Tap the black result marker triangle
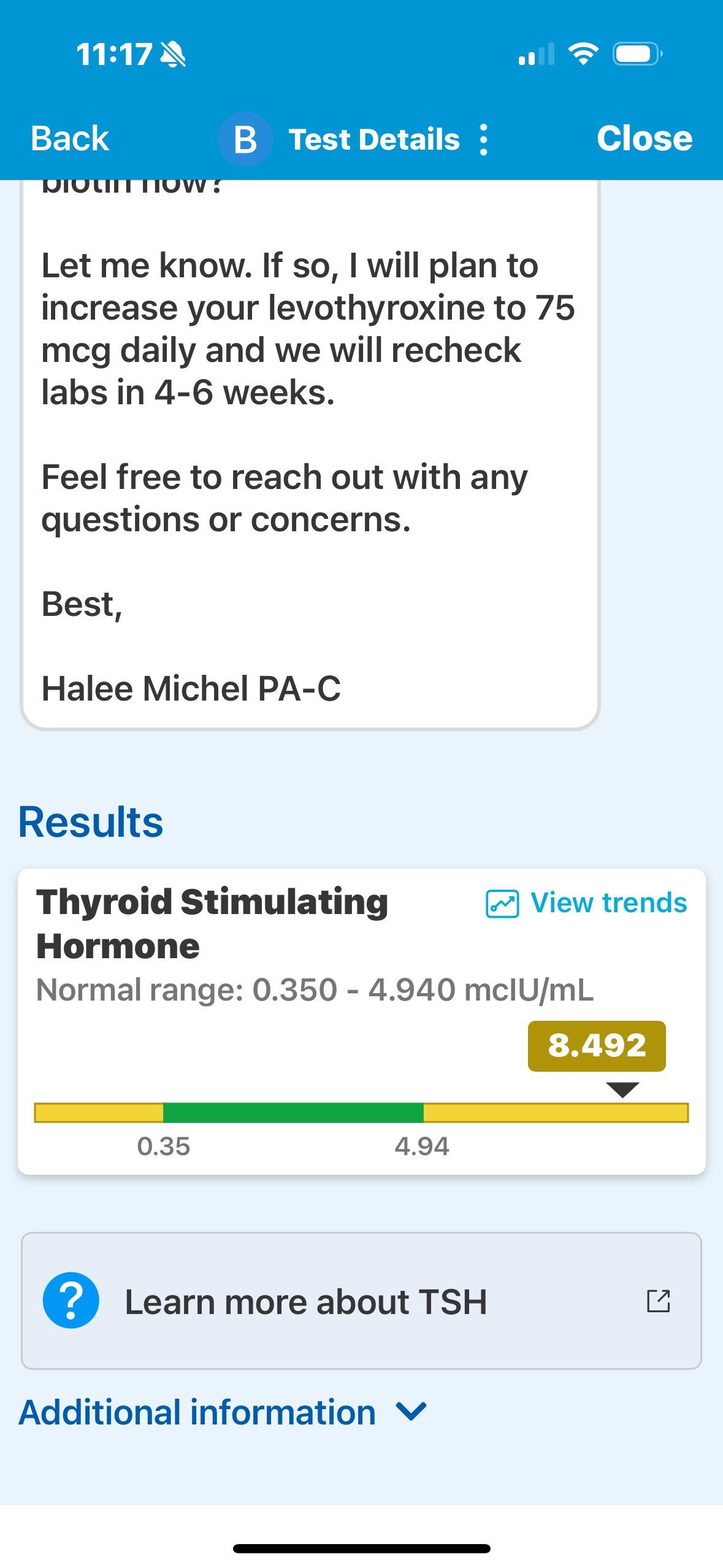Viewport: 723px width, 1568px height. tap(622, 1090)
